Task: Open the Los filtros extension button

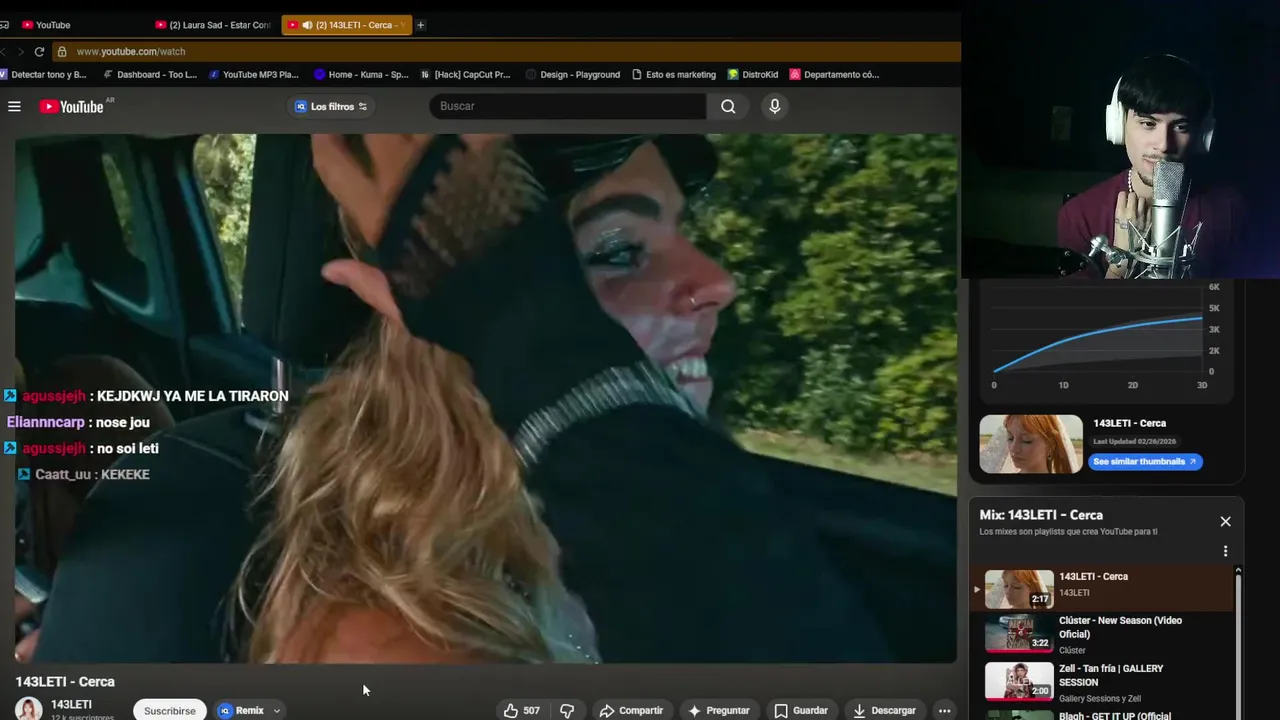Action: (x=331, y=106)
